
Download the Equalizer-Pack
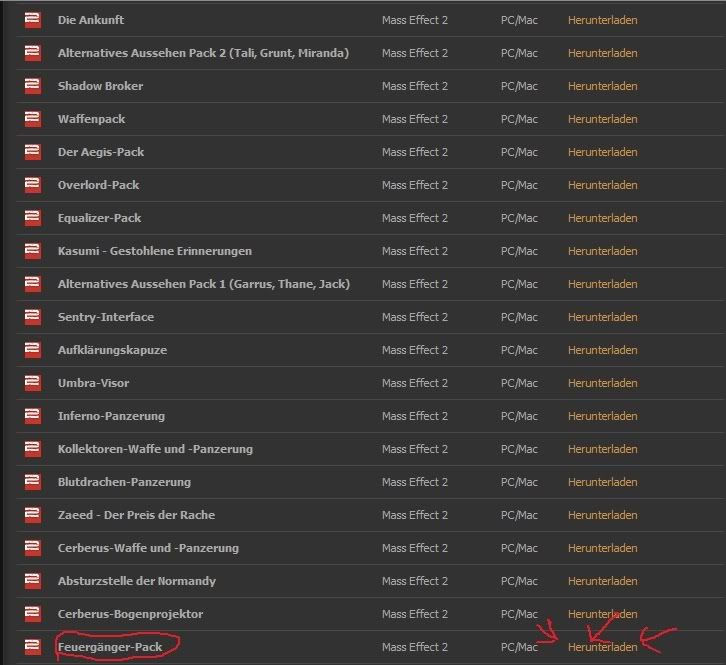pyautogui.click(x=602, y=218)
